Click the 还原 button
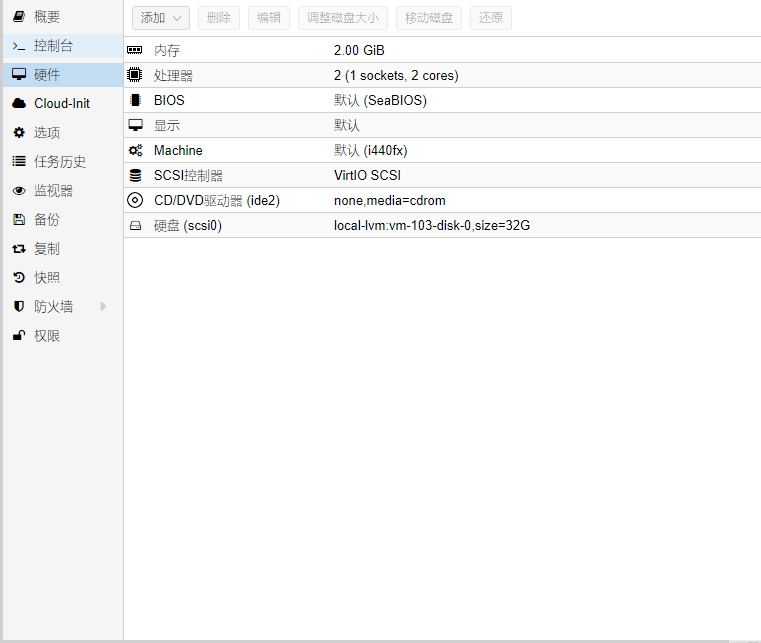Viewport: 761px width, 643px height. tap(491, 18)
